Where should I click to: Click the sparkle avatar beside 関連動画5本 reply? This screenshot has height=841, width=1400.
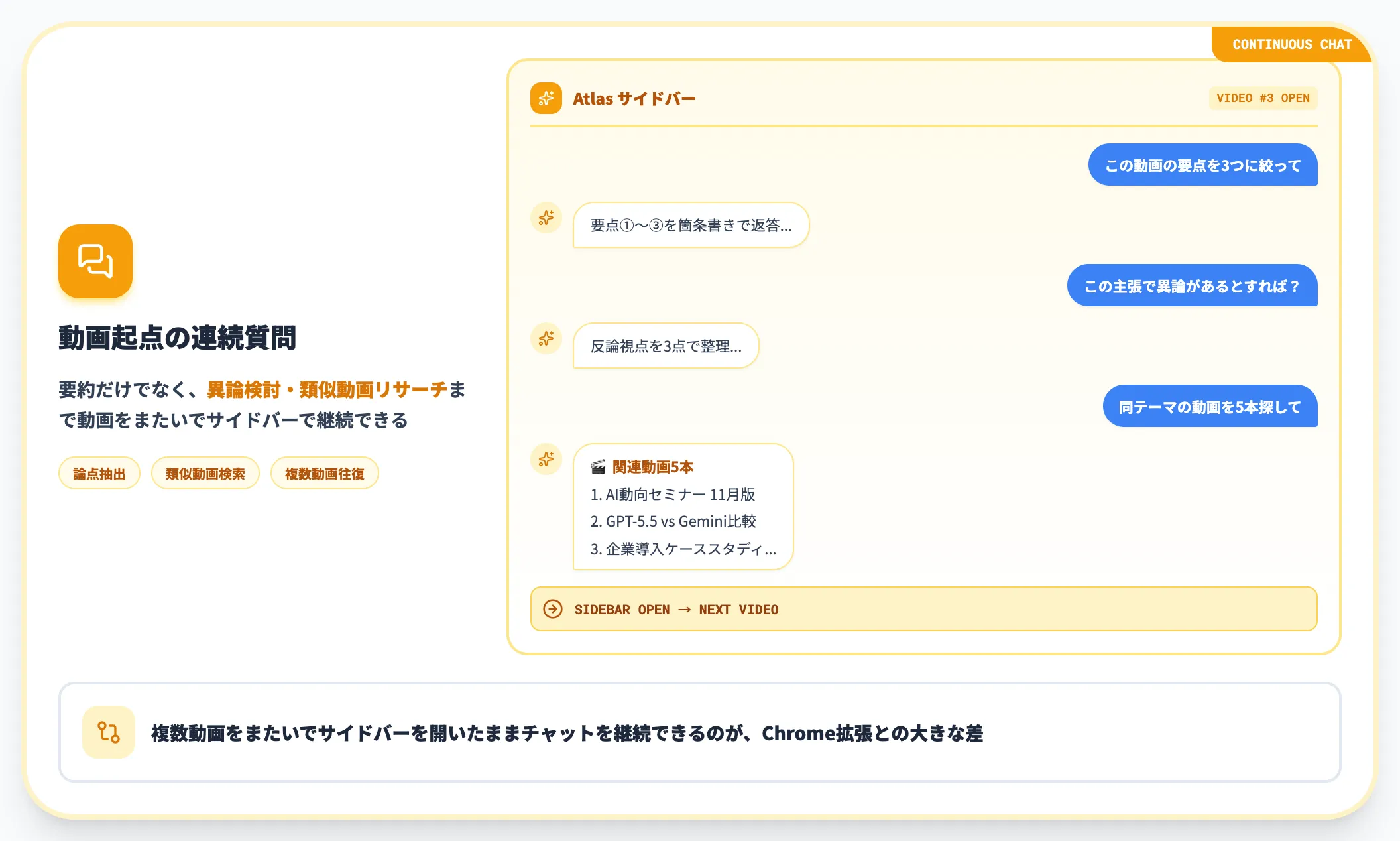click(546, 459)
